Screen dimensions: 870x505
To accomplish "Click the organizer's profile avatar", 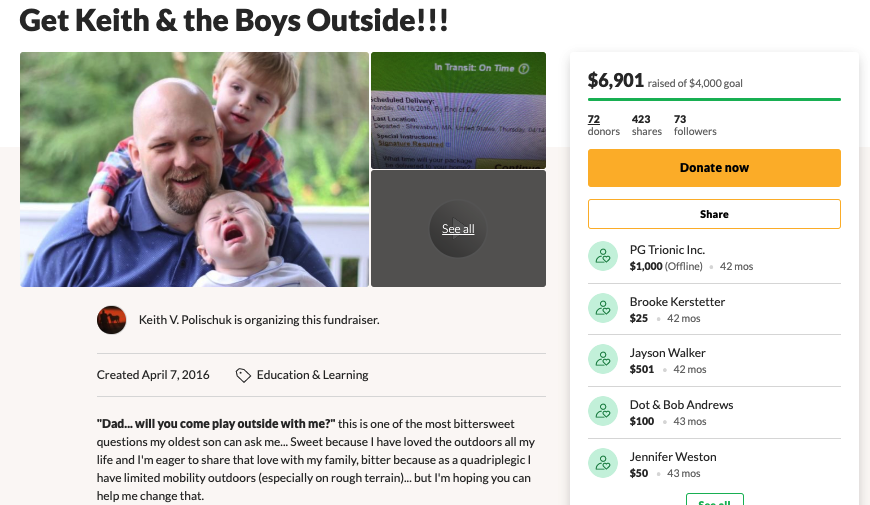I will point(111,320).
